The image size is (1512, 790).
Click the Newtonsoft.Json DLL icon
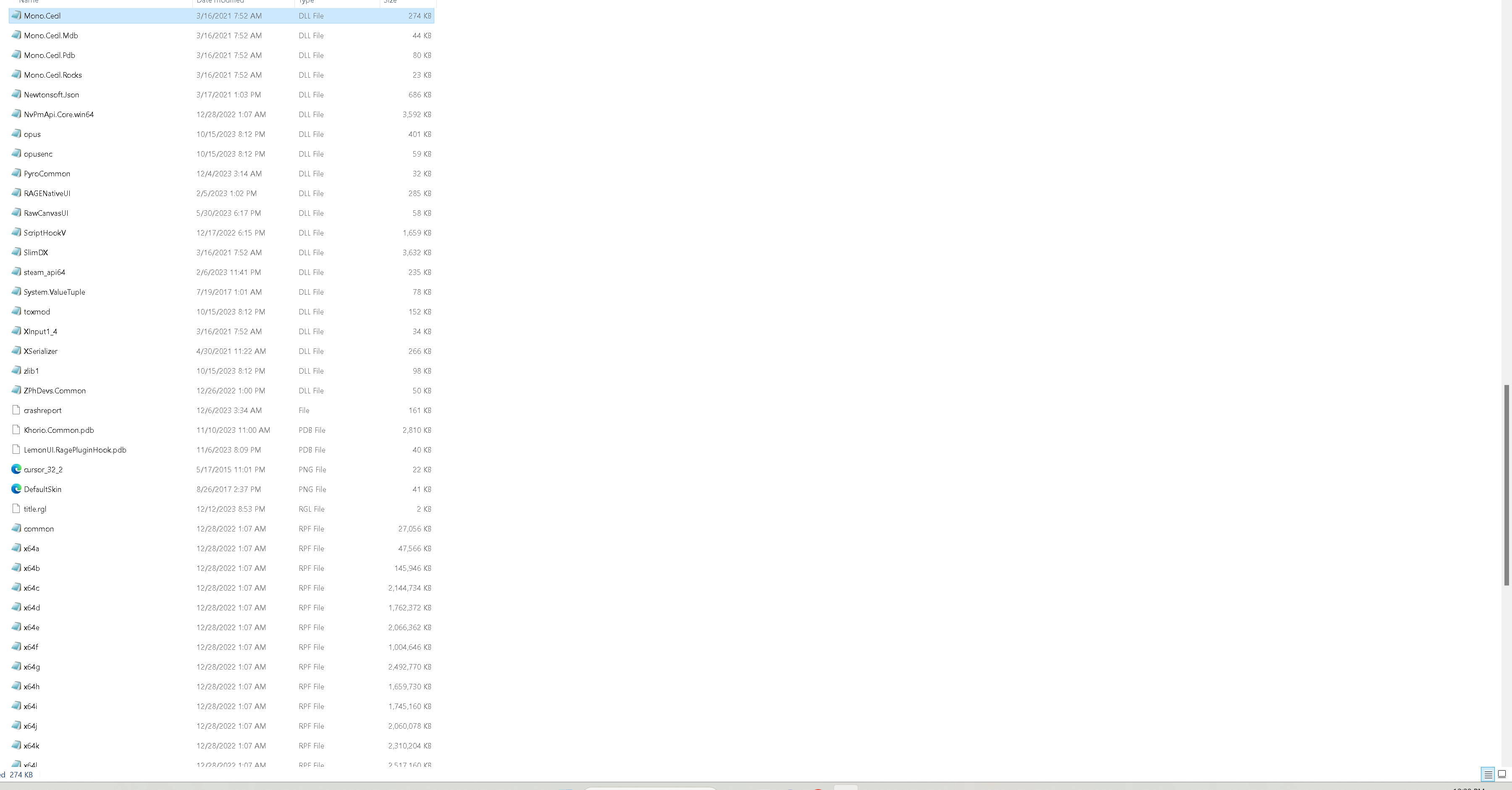pos(16,94)
